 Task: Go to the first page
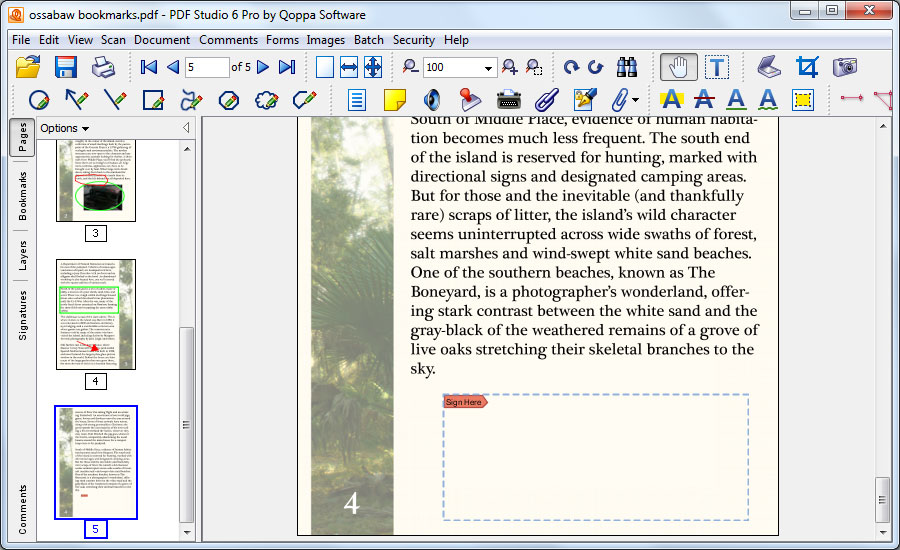click(149, 67)
